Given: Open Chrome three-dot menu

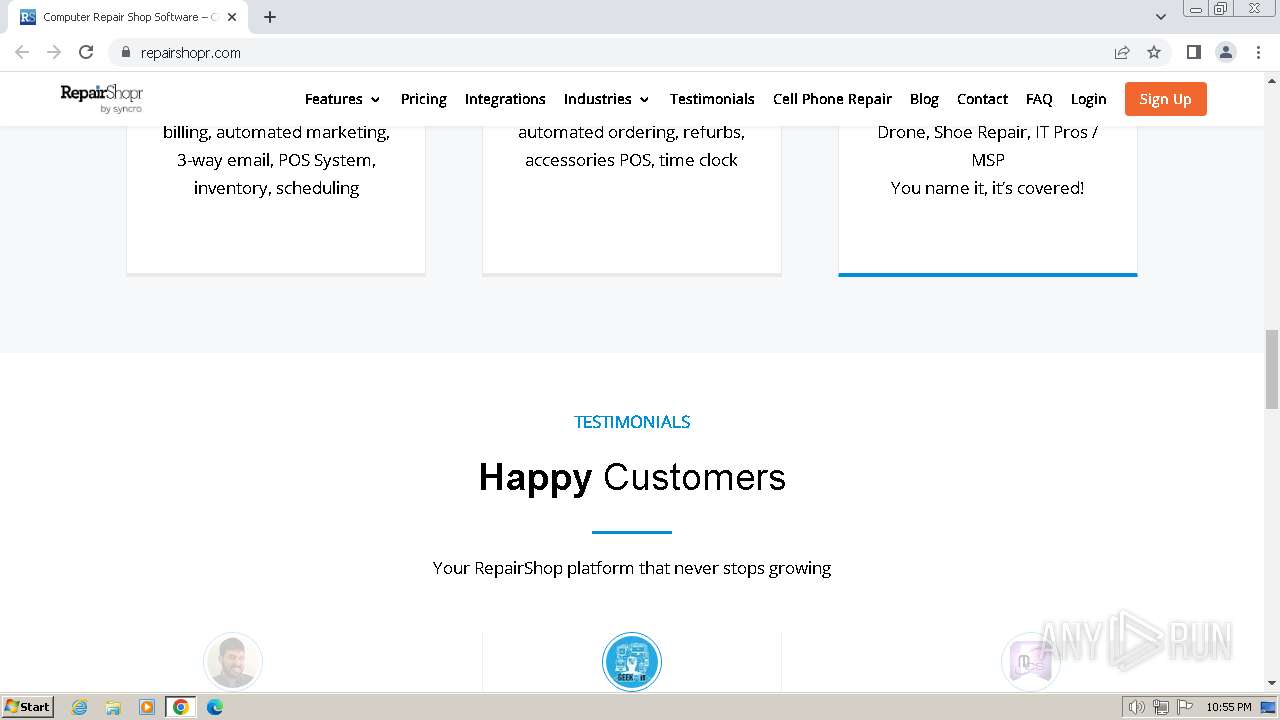Looking at the screenshot, I should (x=1258, y=52).
